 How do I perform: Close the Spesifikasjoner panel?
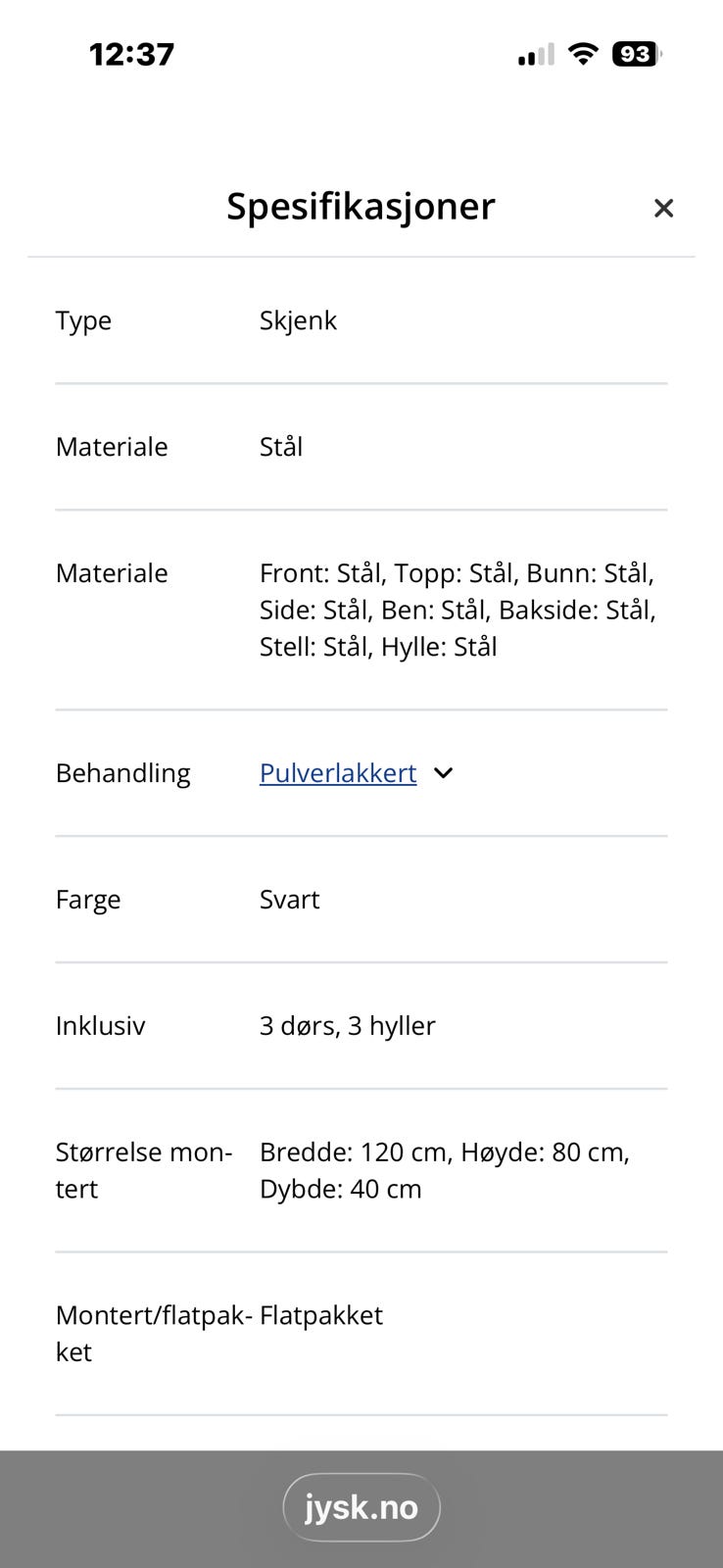tap(663, 208)
